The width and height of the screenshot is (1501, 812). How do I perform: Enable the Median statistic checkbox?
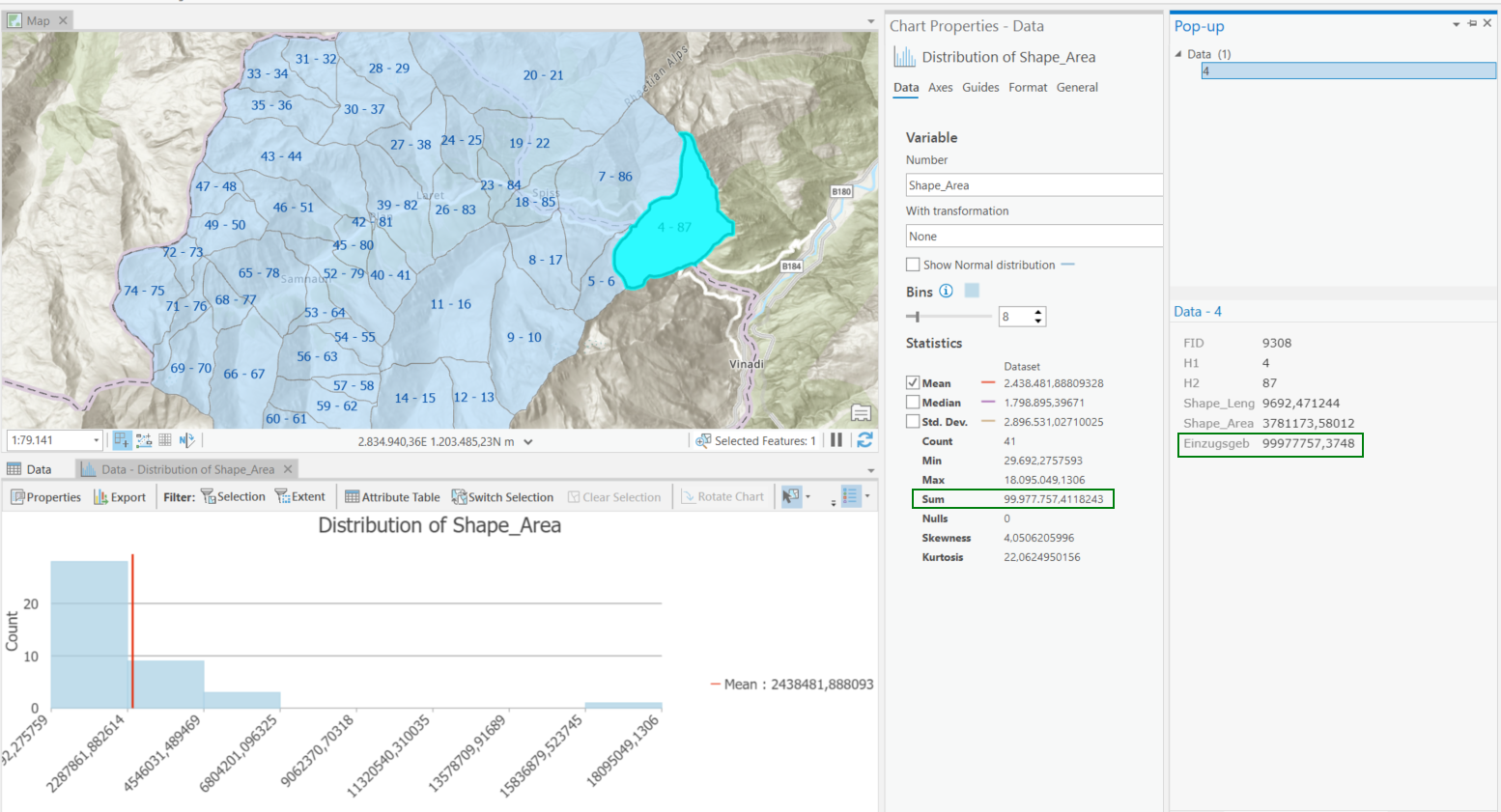click(913, 403)
